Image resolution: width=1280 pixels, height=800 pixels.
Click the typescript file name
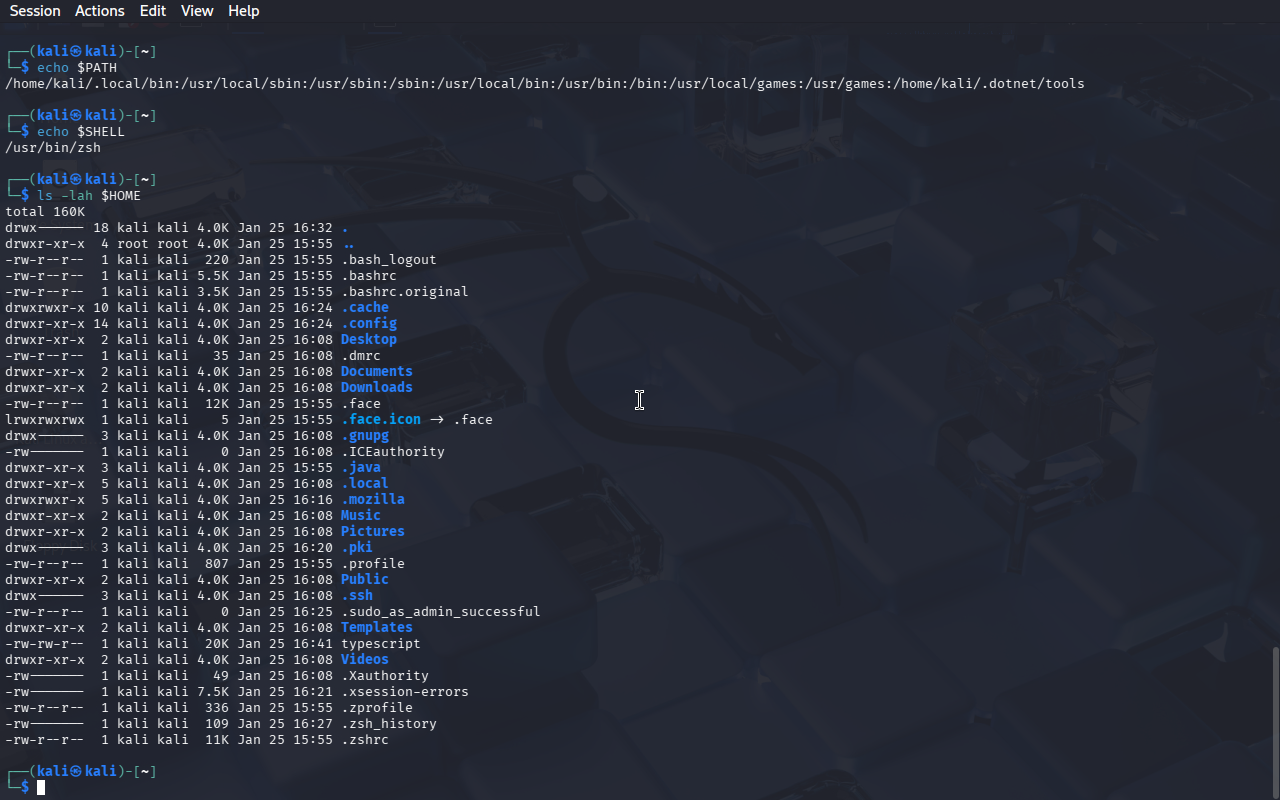[380, 644]
